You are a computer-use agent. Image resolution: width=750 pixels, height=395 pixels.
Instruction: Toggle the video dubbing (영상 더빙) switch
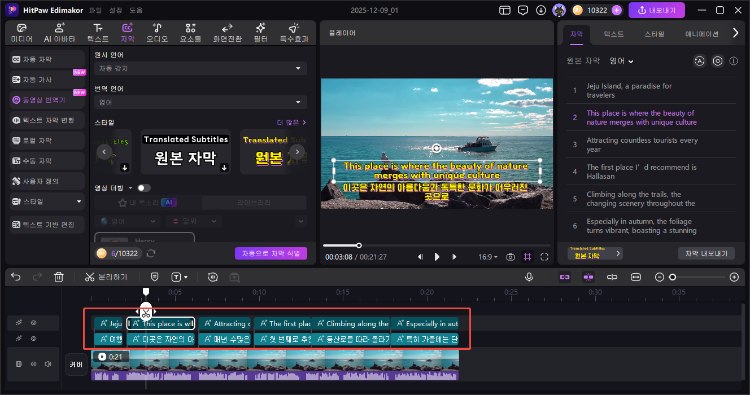click(x=143, y=188)
